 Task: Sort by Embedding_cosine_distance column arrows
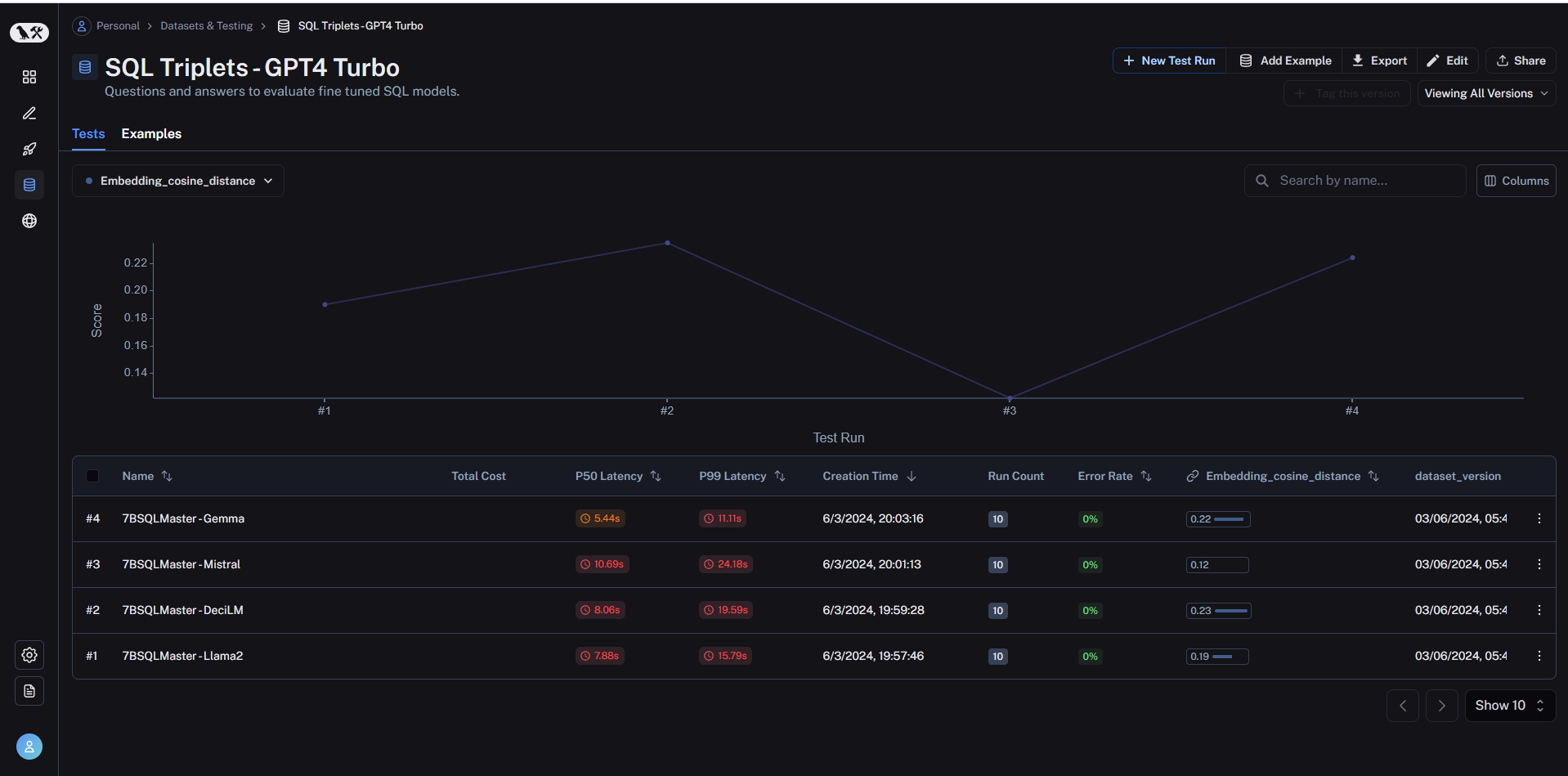(1373, 476)
